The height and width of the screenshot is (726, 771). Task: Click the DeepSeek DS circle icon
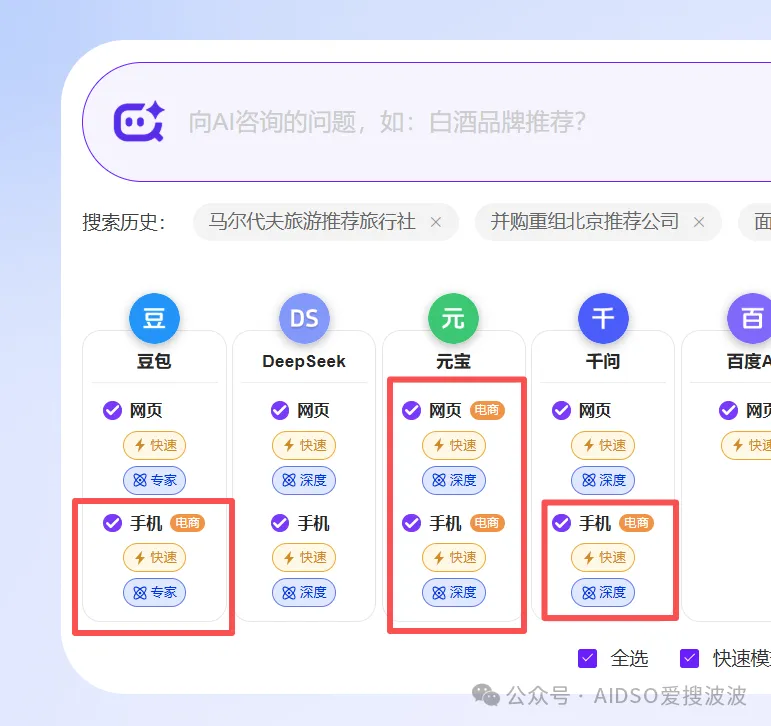click(x=304, y=318)
